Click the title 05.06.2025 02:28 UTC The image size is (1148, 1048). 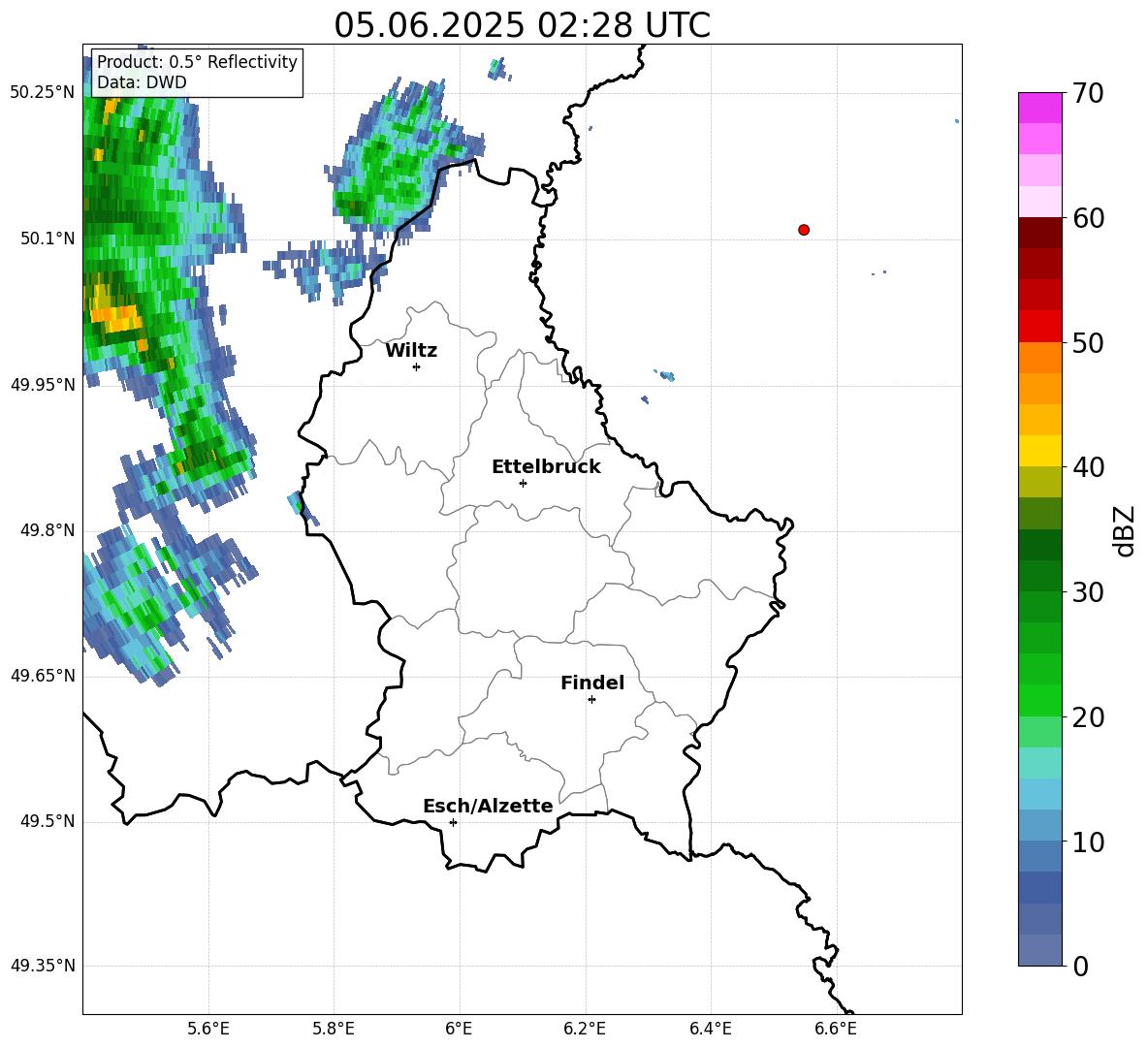pyautogui.click(x=522, y=25)
